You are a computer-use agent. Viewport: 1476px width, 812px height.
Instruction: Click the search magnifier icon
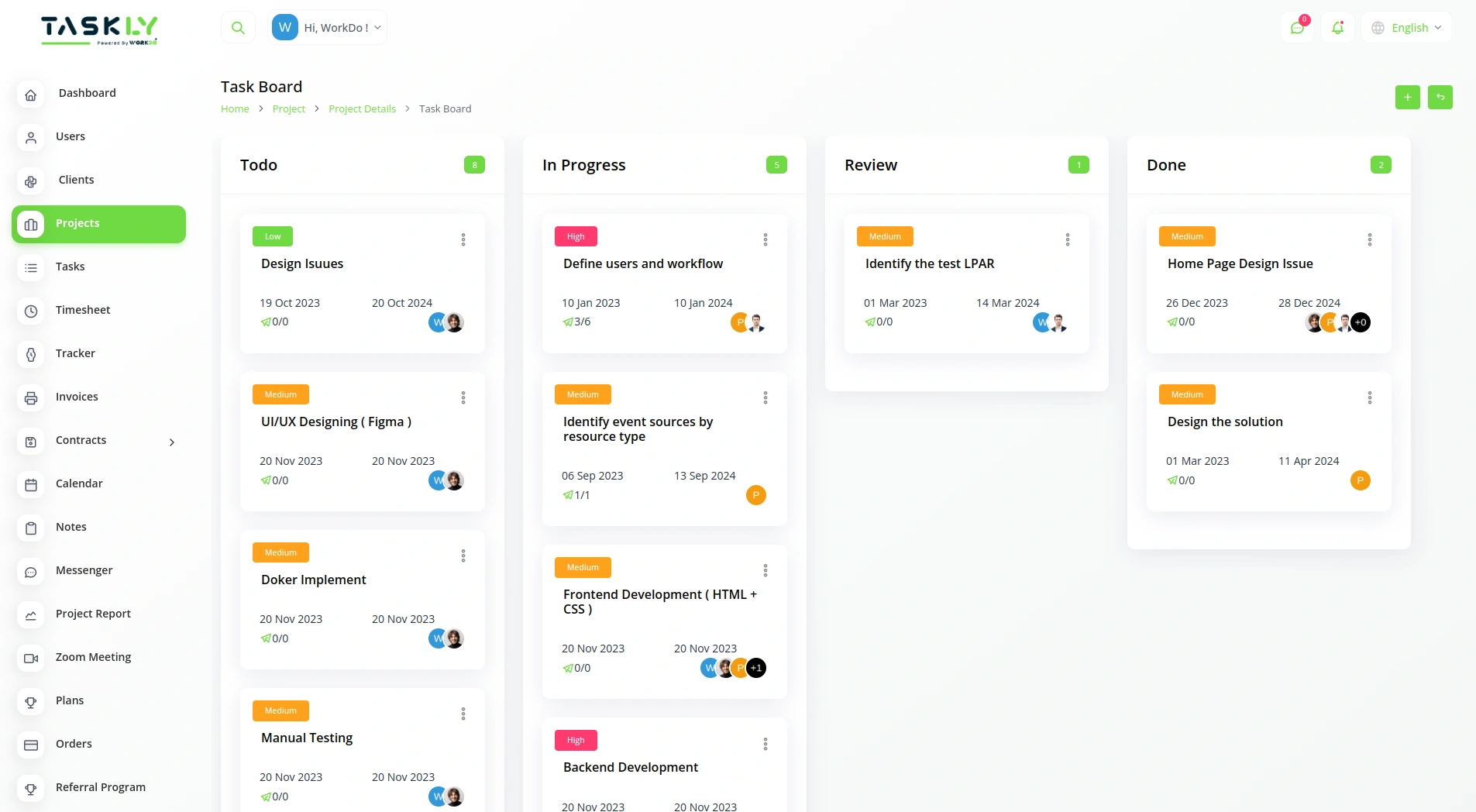pos(238,28)
